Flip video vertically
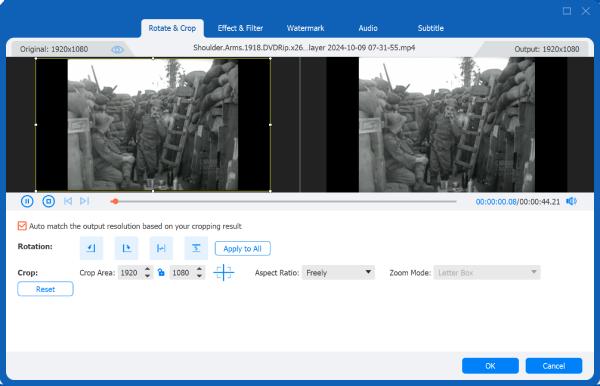 coord(196,248)
